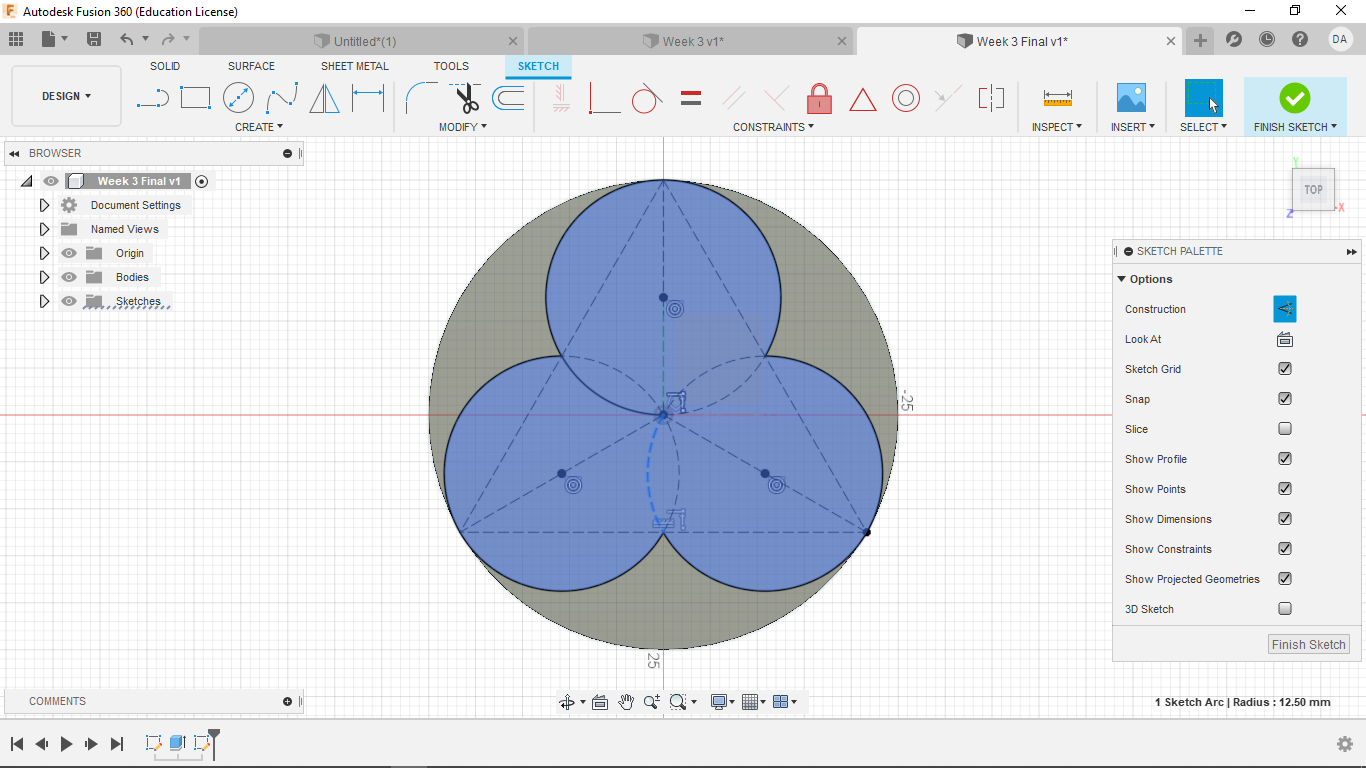
Task: Open the Data Panel grid icon
Action: pos(16,40)
